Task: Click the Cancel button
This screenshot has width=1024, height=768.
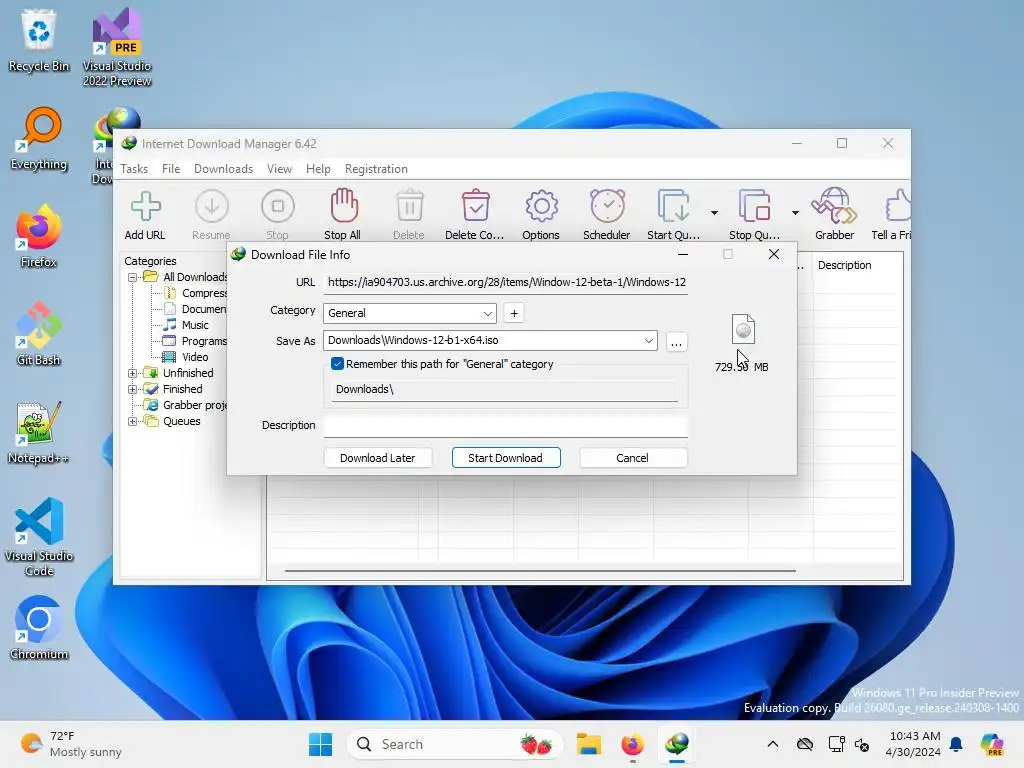Action: coord(632,458)
